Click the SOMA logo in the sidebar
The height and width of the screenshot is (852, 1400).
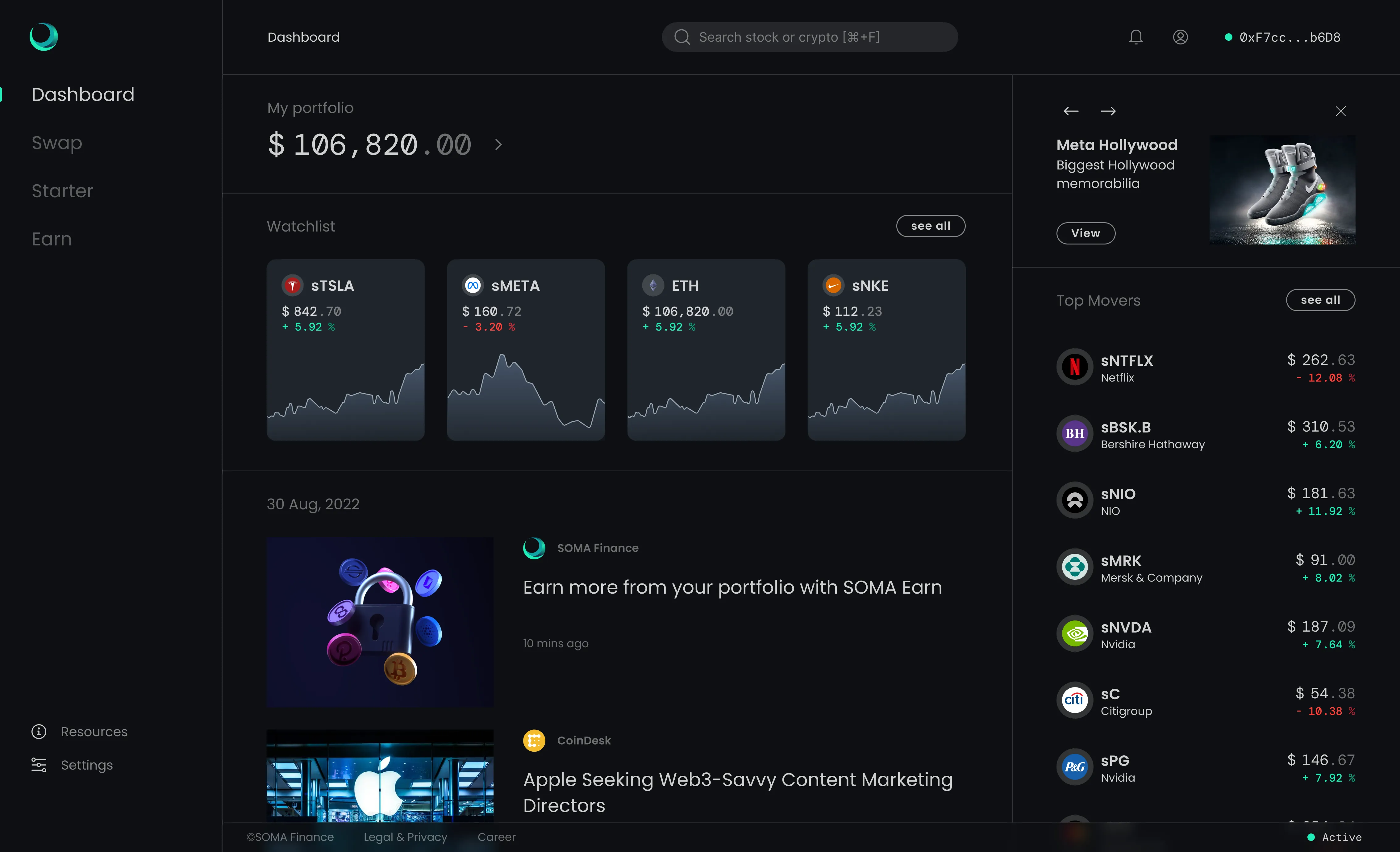[x=44, y=37]
